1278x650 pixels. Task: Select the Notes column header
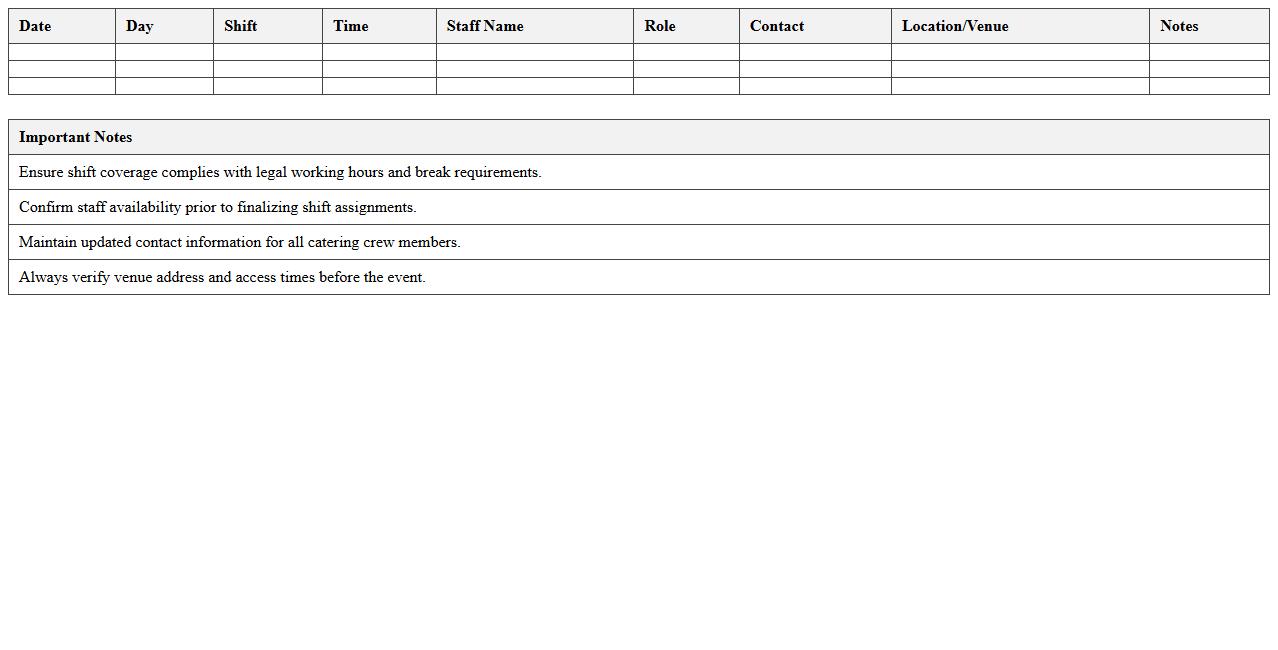click(x=1179, y=26)
